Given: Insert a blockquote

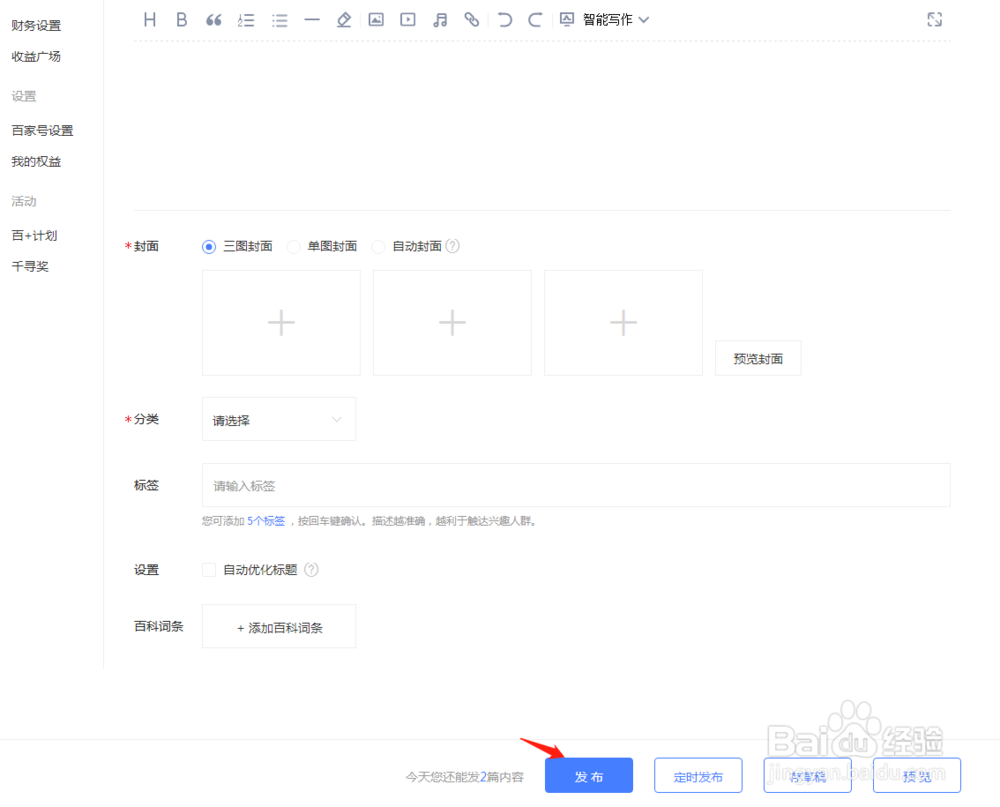Looking at the screenshot, I should [x=213, y=19].
